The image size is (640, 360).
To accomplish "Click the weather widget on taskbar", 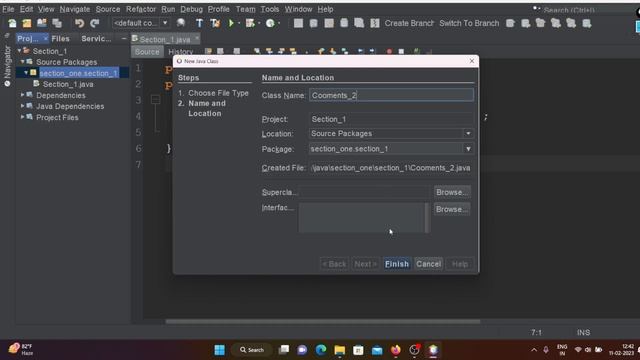I will 20,349.
